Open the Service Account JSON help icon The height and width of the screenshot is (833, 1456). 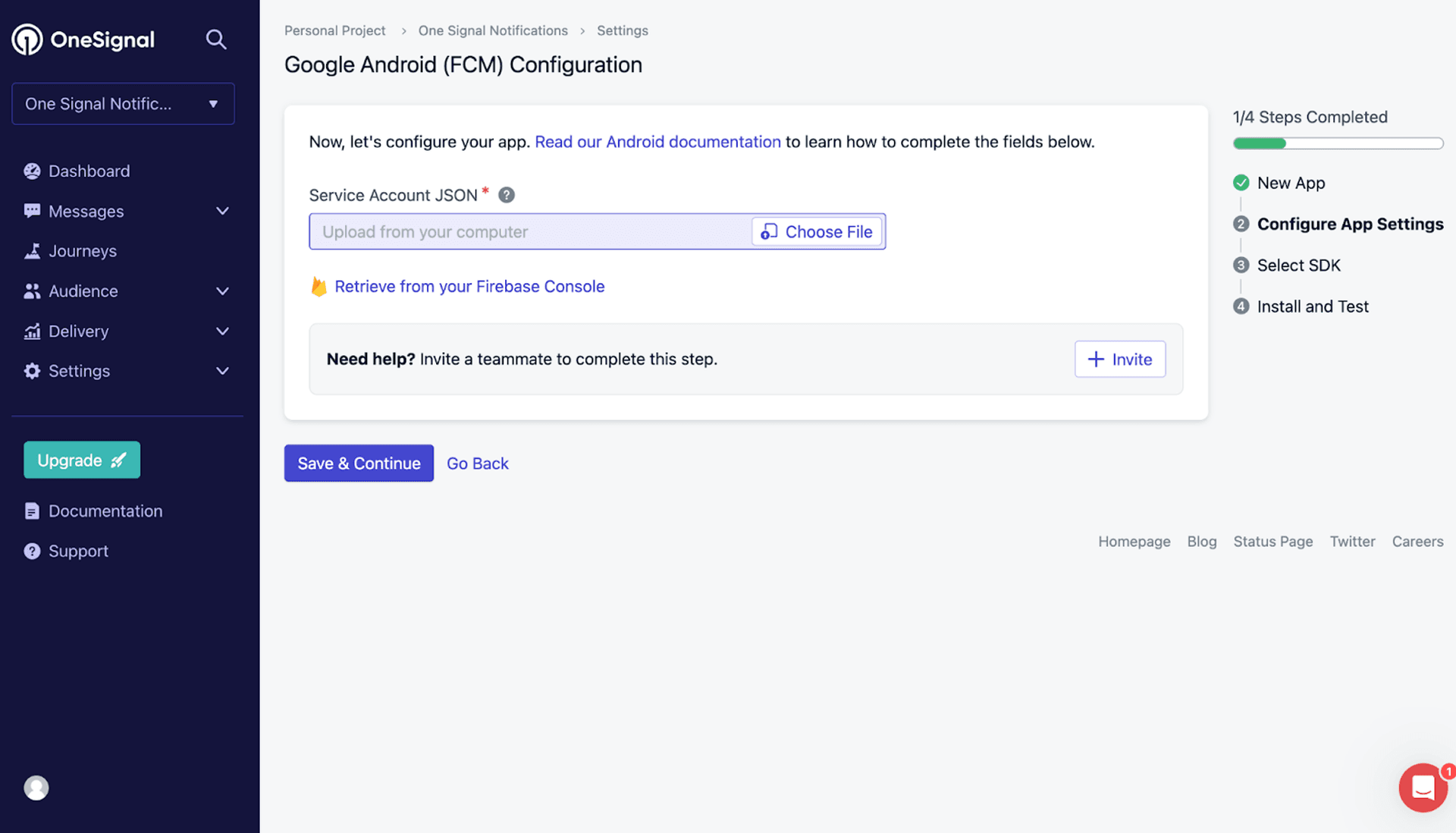pyautogui.click(x=506, y=195)
